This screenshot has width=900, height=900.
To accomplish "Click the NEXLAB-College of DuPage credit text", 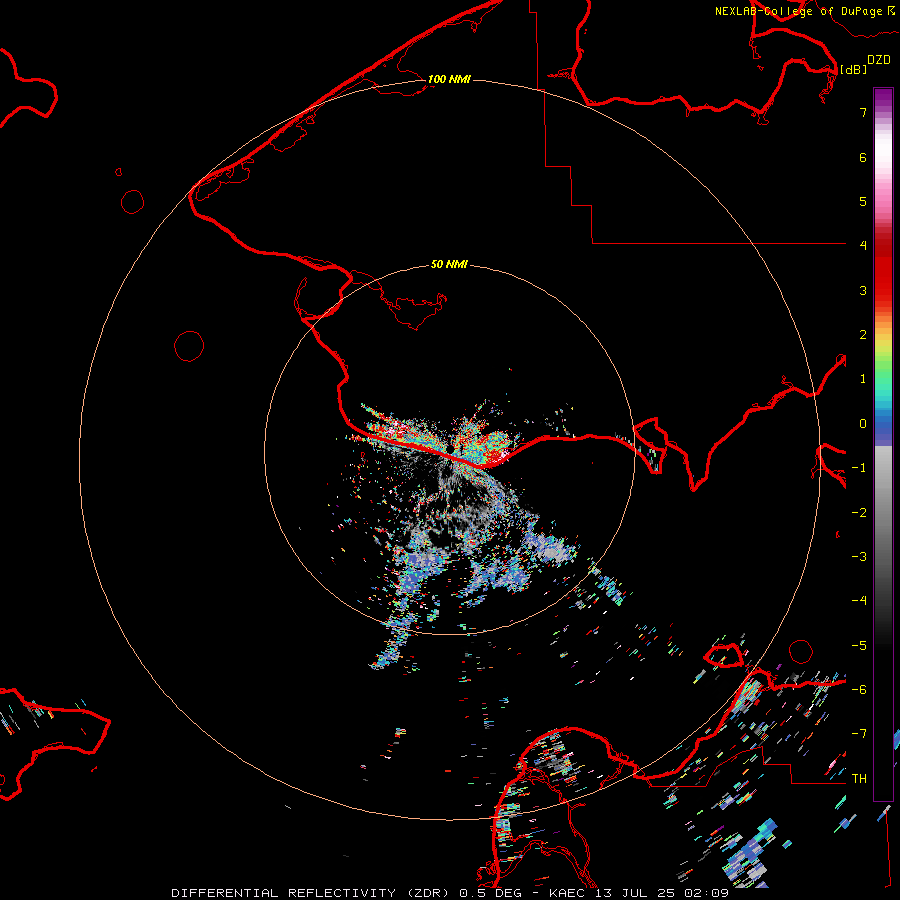I will (798, 11).
